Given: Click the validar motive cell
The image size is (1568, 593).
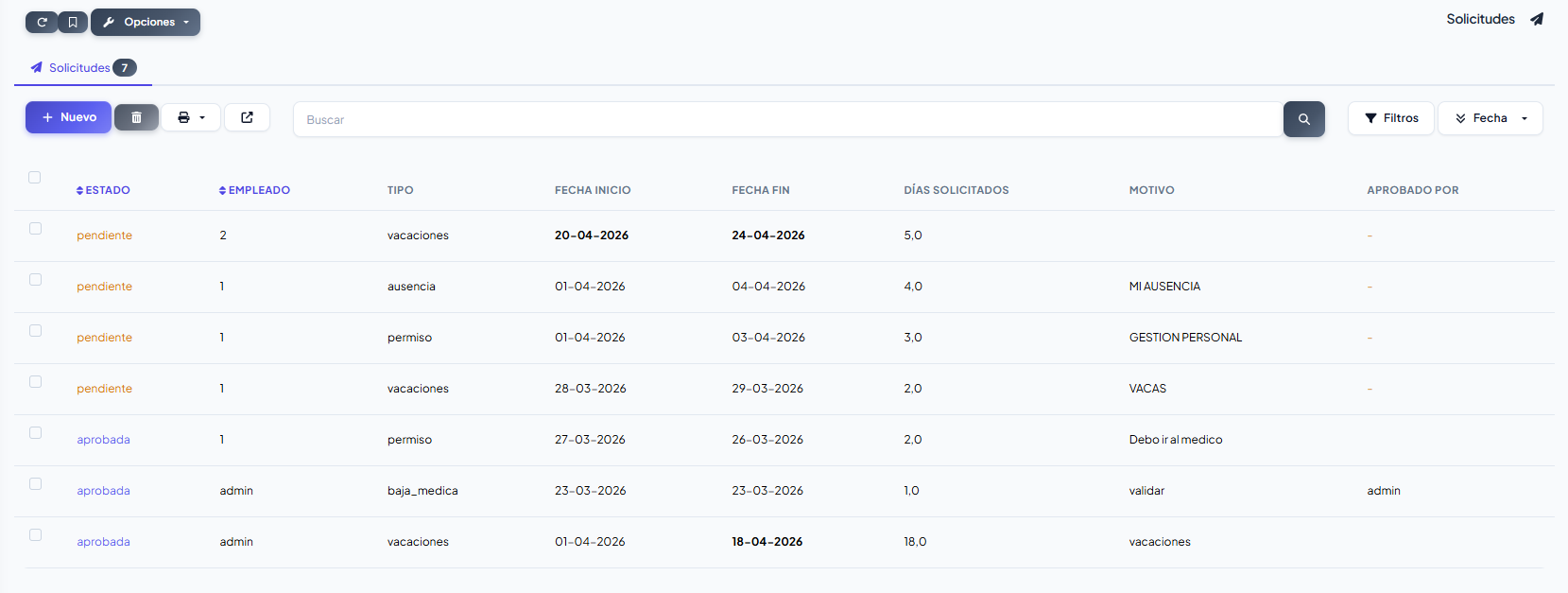Looking at the screenshot, I should click(x=1146, y=491).
